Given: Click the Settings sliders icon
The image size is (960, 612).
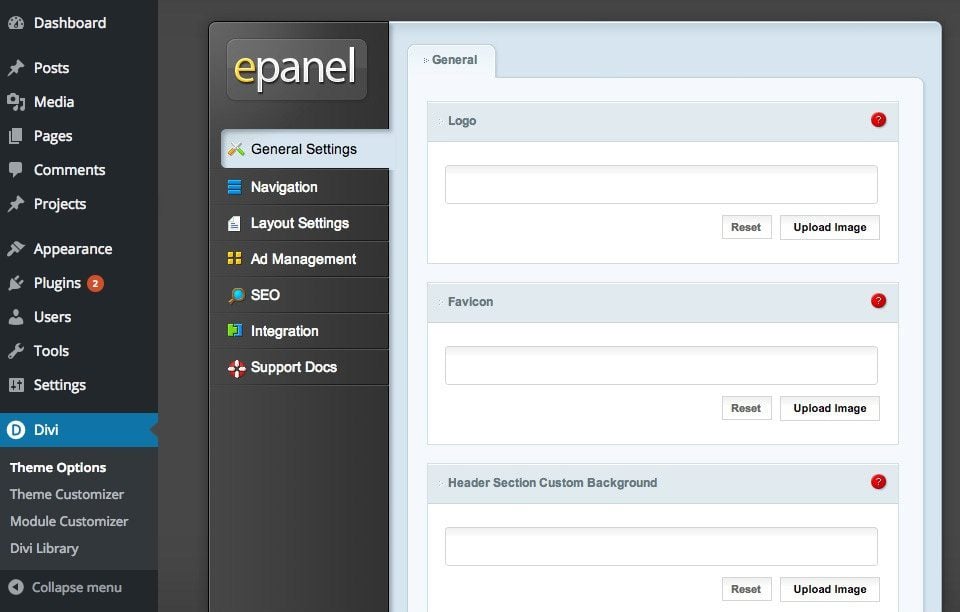Looking at the screenshot, I should [16, 385].
